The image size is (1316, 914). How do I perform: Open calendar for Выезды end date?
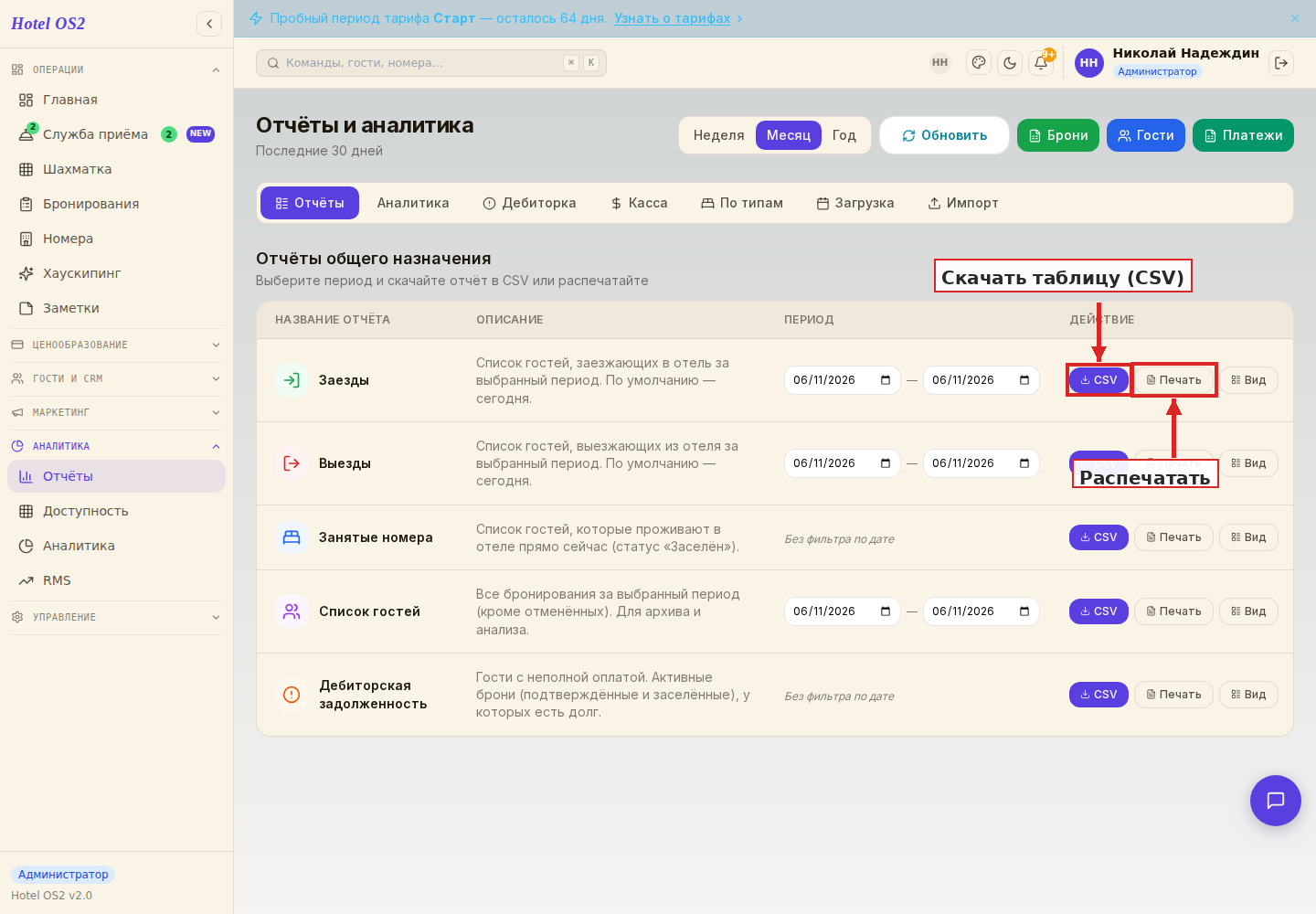pyautogui.click(x=1024, y=463)
